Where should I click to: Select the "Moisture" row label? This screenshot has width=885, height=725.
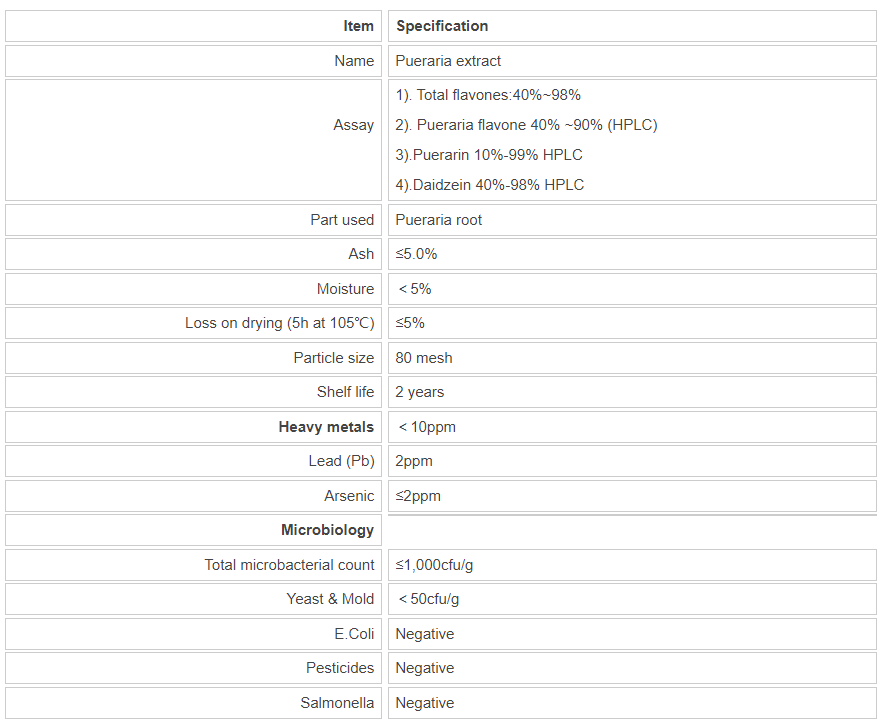click(345, 289)
